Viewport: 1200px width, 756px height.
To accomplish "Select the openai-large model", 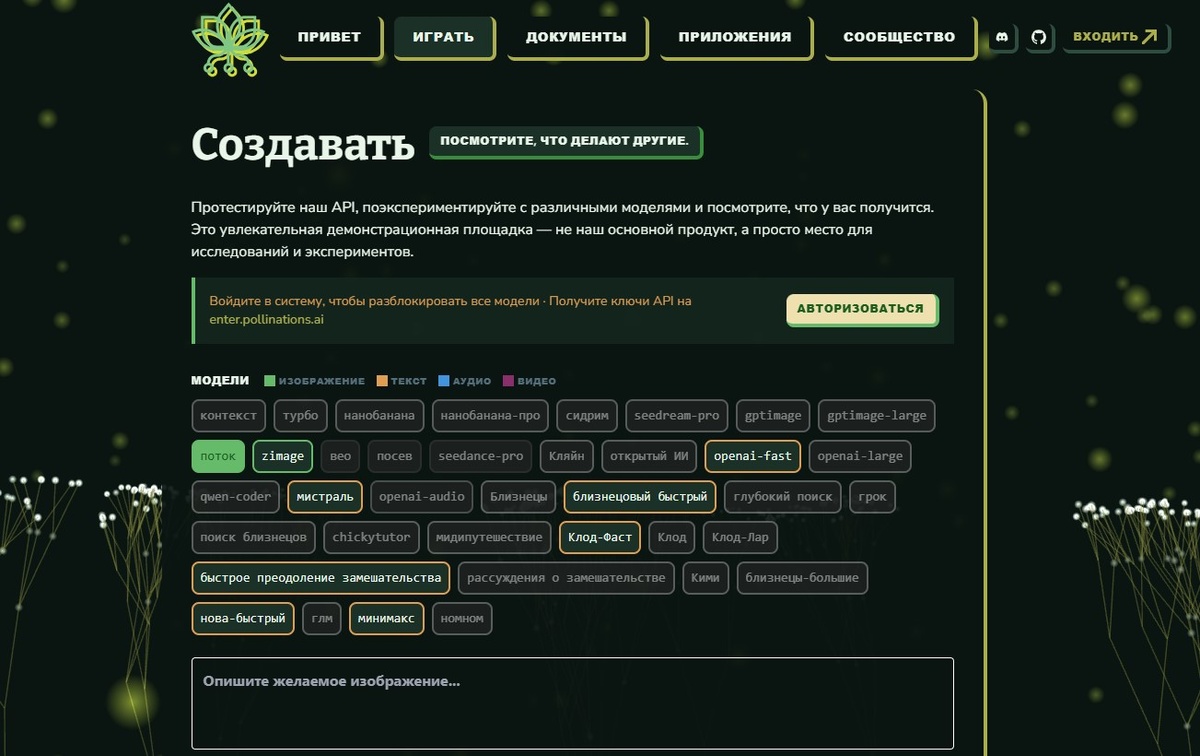I will (860, 456).
